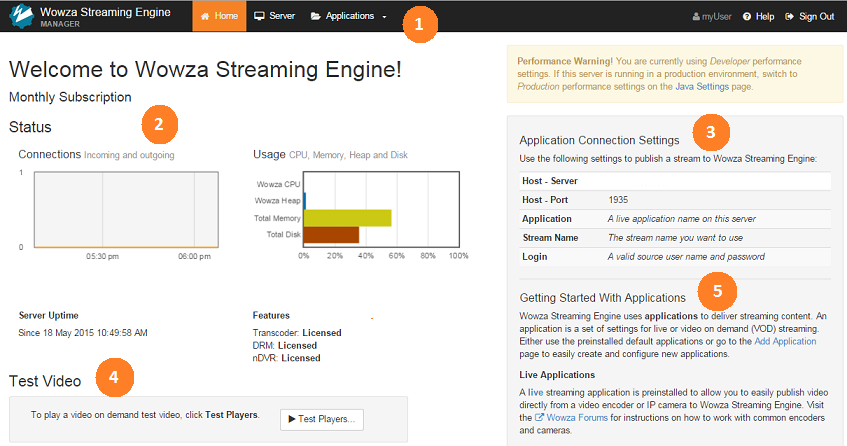Click the Home house icon
Screen dimensions: 847x446
click(205, 17)
